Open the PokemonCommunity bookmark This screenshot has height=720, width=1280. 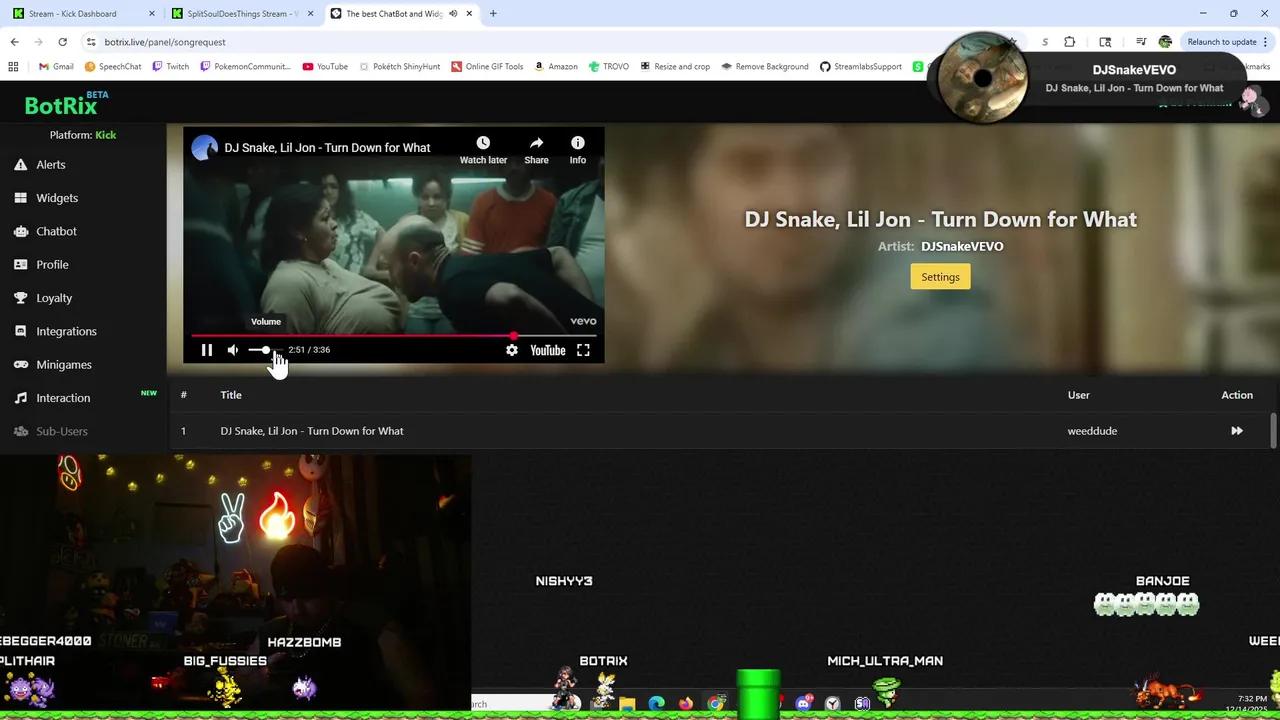[246, 67]
